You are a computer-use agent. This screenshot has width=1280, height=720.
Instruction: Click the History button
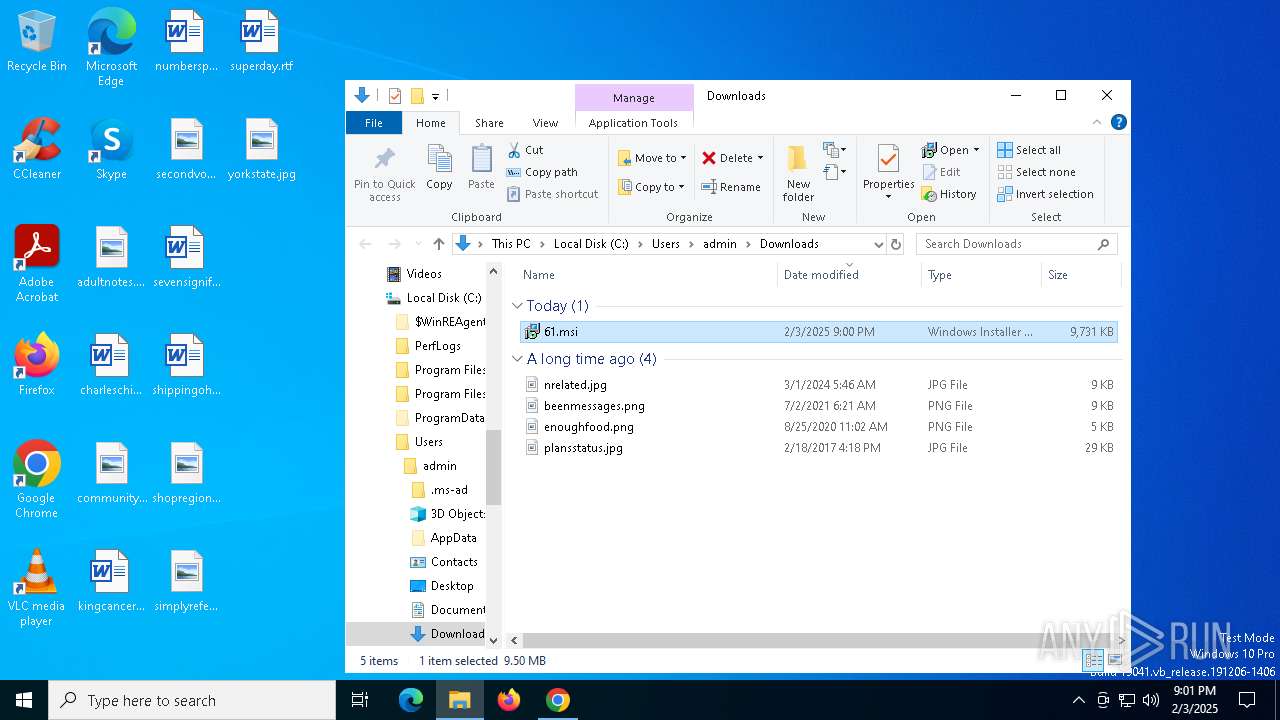tap(949, 194)
